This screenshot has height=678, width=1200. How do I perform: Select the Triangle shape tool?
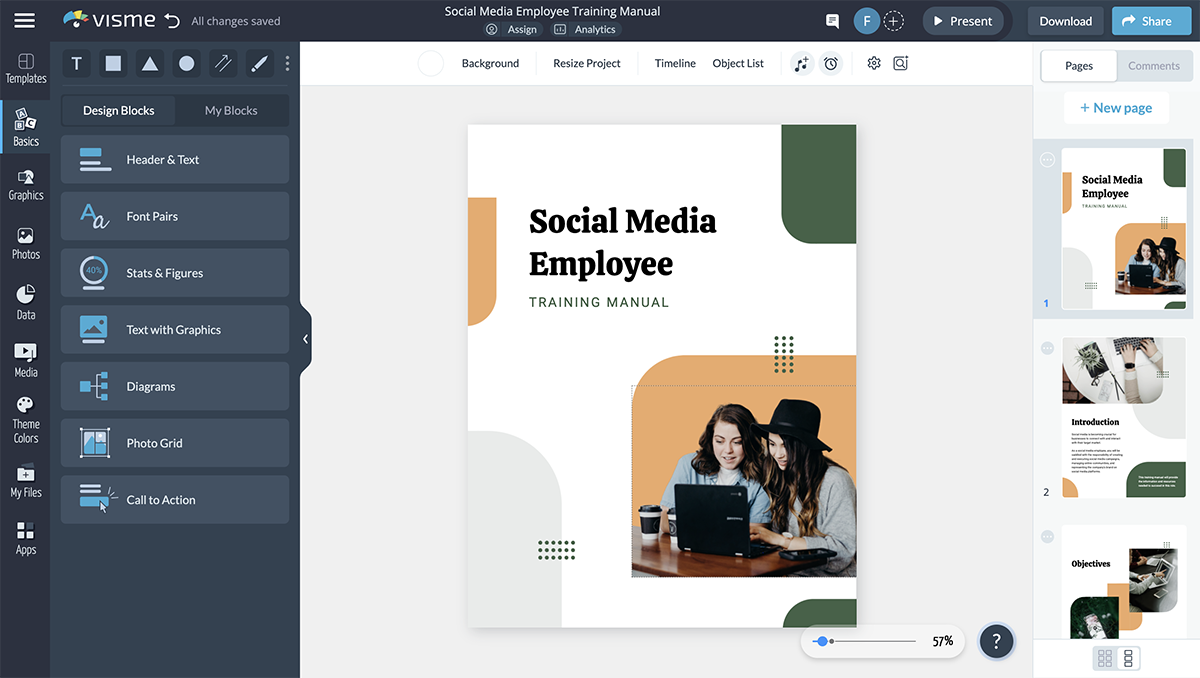[x=149, y=63]
